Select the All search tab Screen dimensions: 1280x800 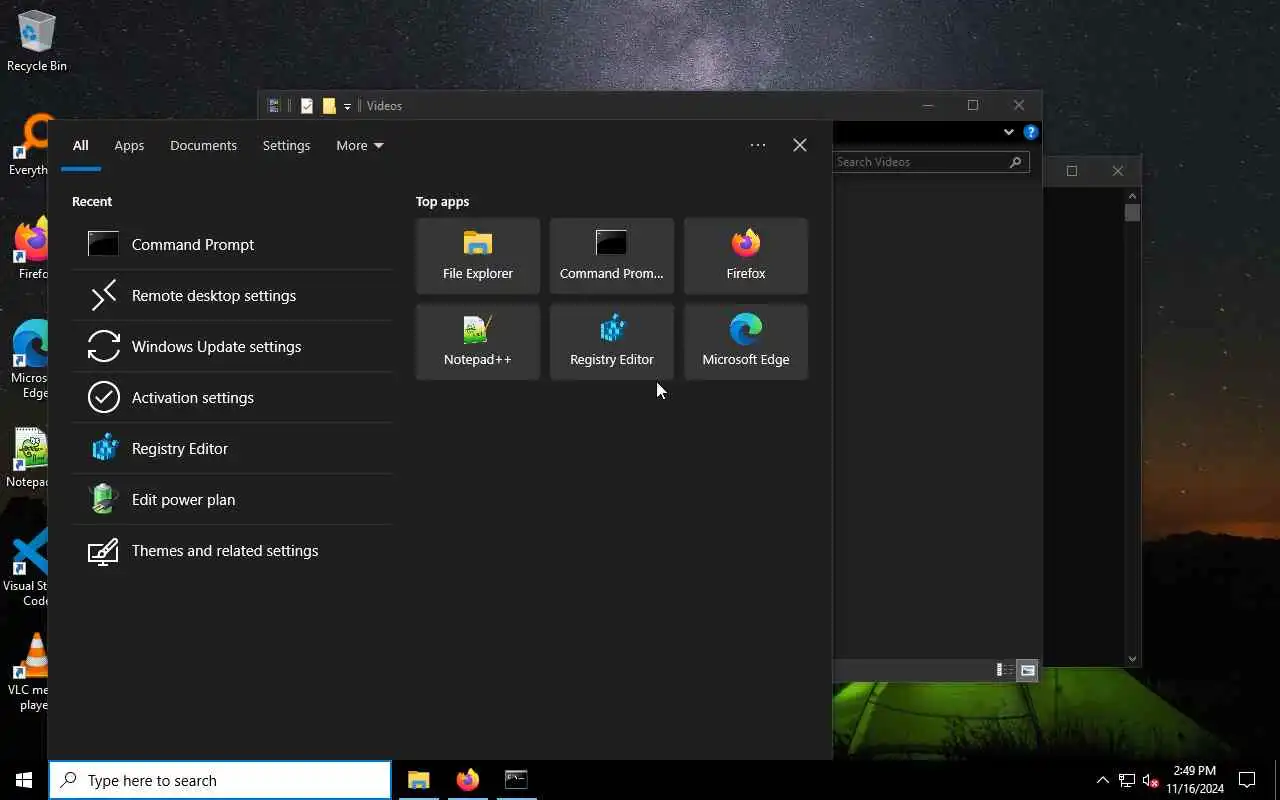81,146
